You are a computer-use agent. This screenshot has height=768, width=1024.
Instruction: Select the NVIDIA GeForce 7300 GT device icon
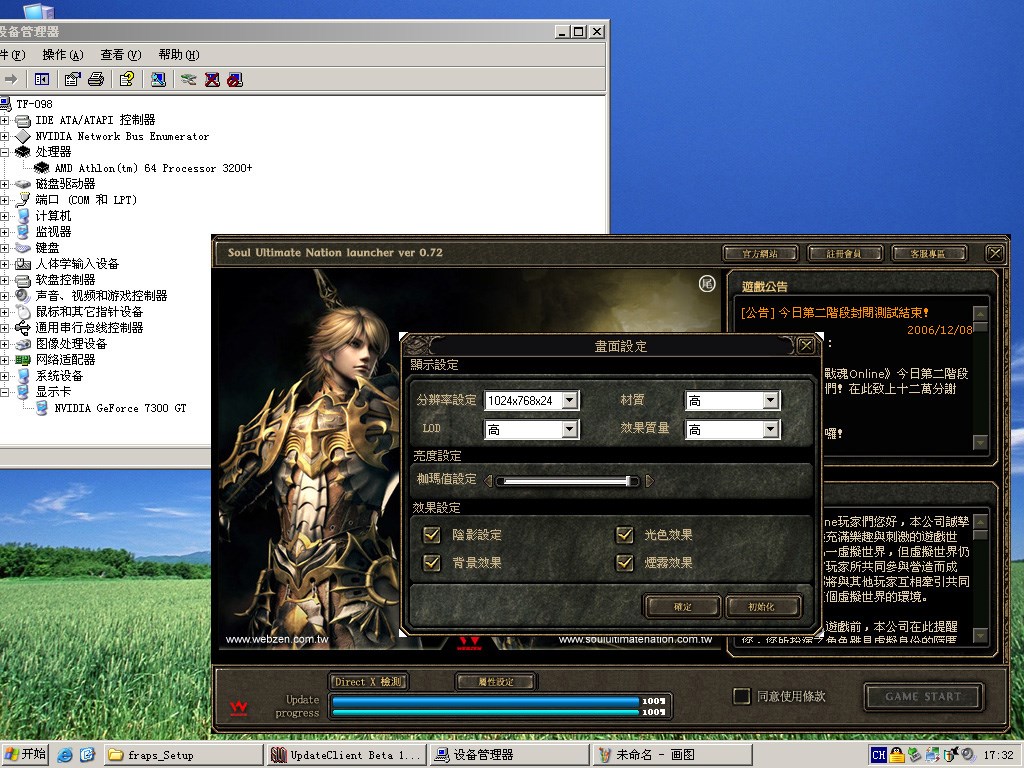click(42, 408)
